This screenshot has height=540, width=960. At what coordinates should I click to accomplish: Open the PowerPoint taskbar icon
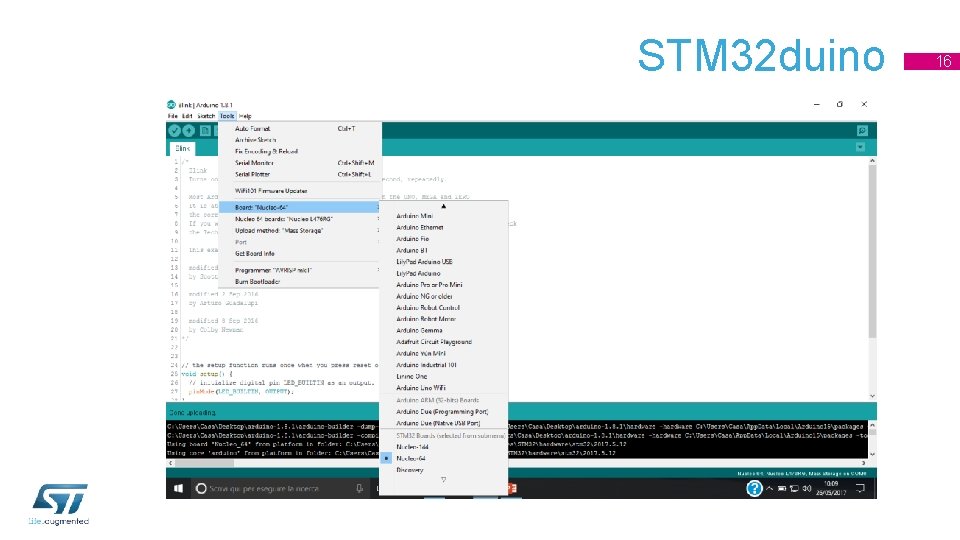click(512, 489)
